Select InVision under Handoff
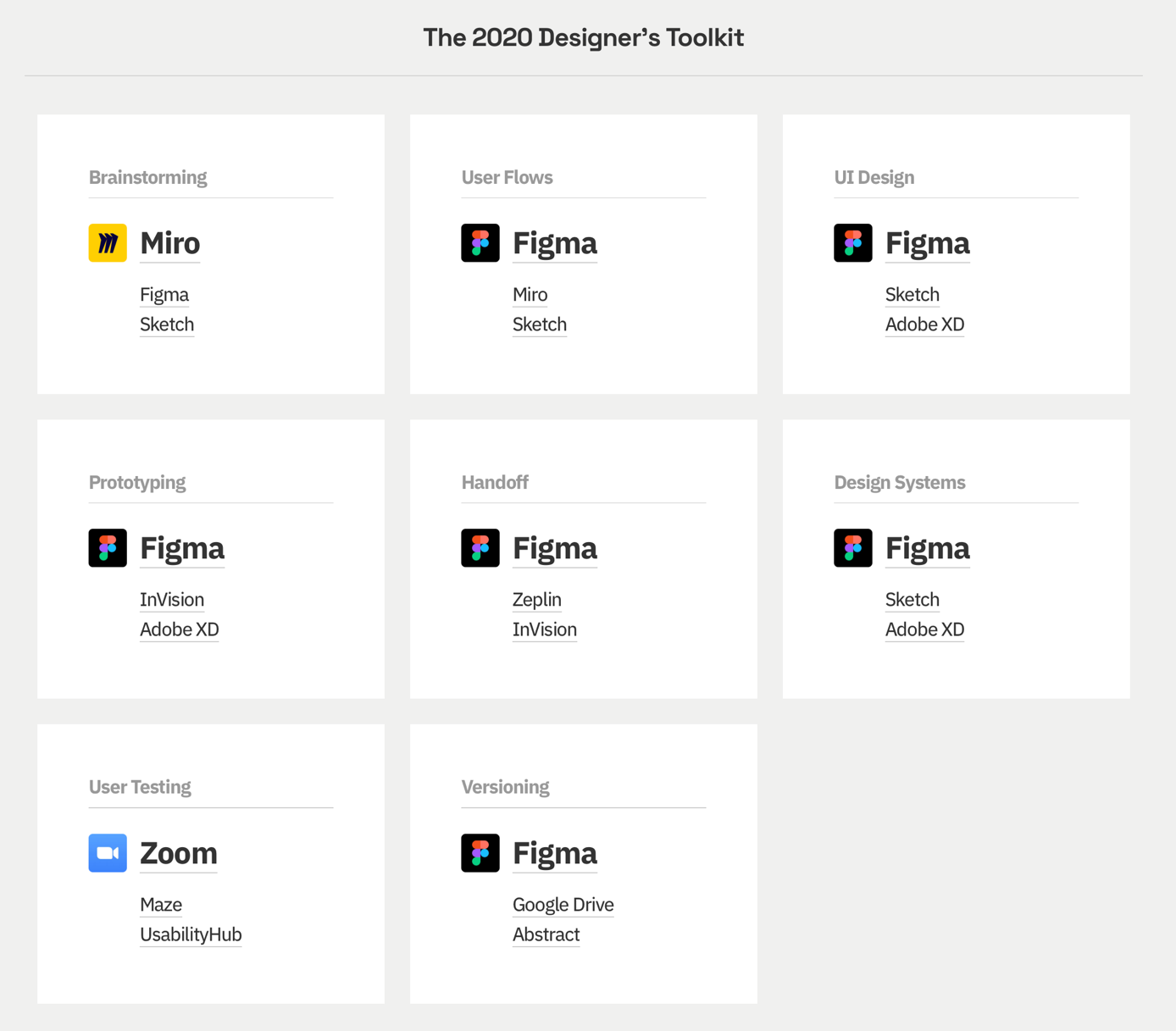Image resolution: width=1176 pixels, height=1031 pixels. [x=544, y=629]
